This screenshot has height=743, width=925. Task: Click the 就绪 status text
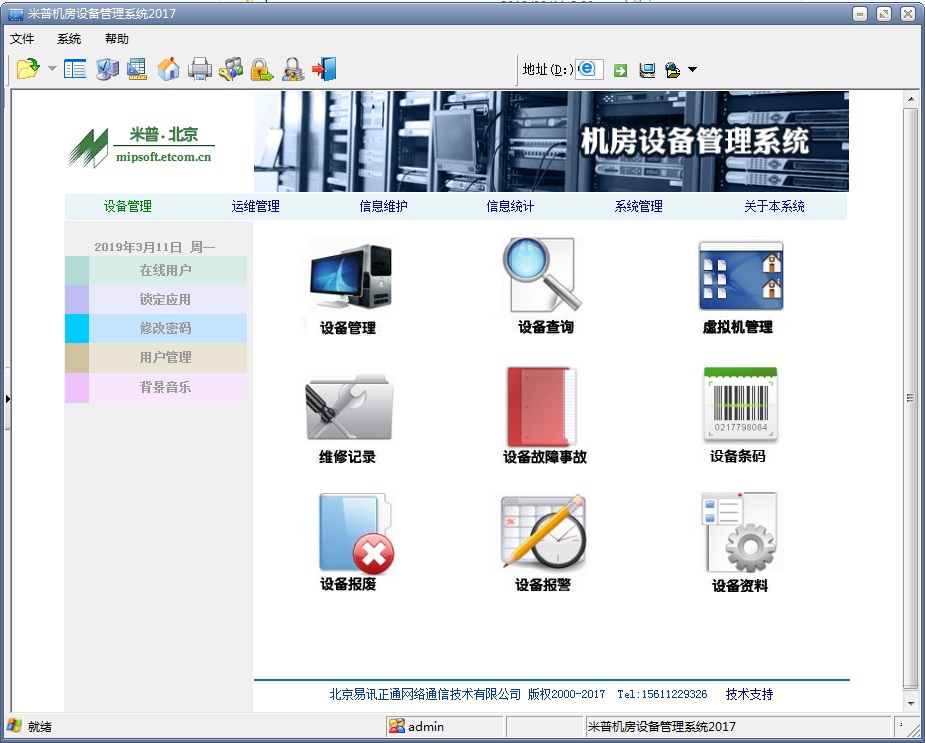click(40, 727)
